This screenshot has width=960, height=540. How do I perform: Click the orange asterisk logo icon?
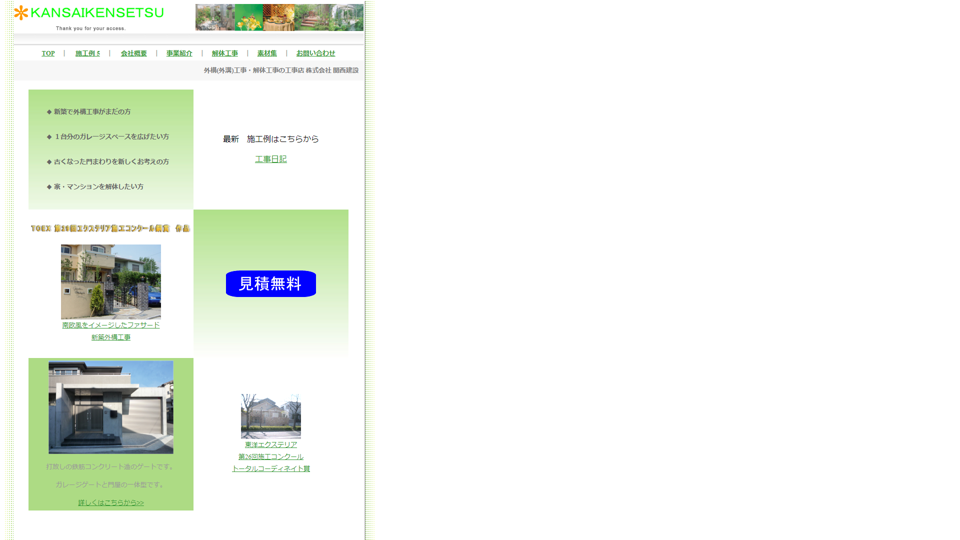(x=21, y=13)
